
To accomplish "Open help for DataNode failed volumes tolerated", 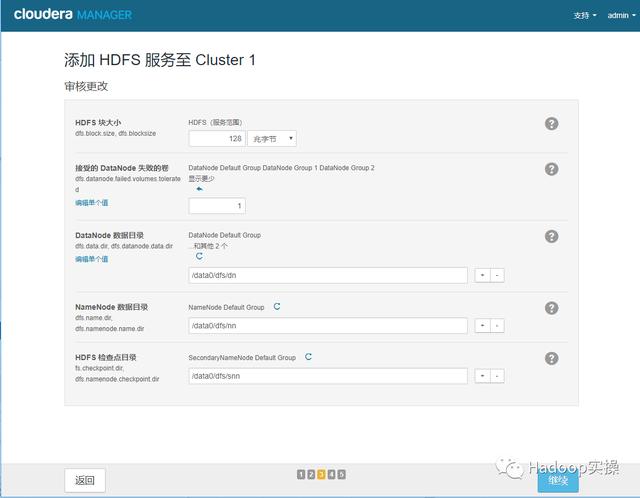I will tap(551, 169).
